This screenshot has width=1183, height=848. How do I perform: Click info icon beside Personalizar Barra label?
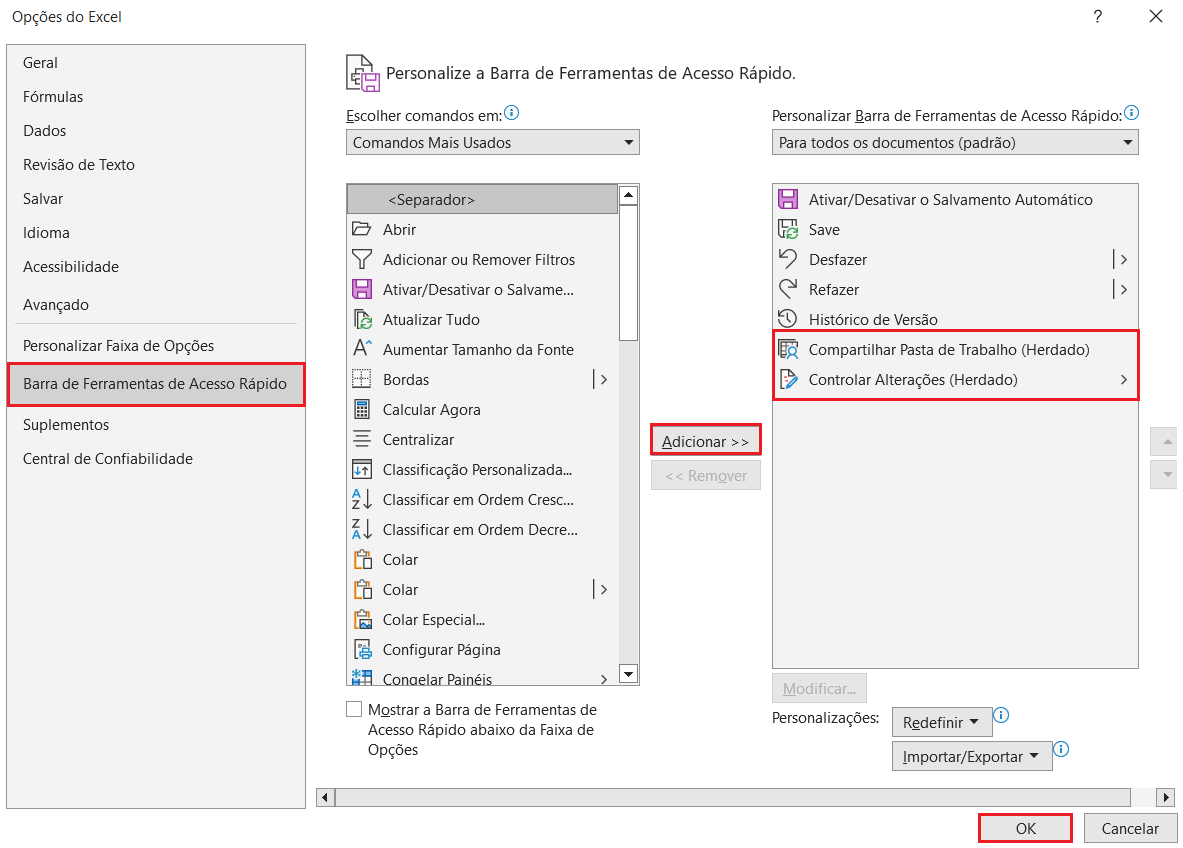coord(1131,113)
